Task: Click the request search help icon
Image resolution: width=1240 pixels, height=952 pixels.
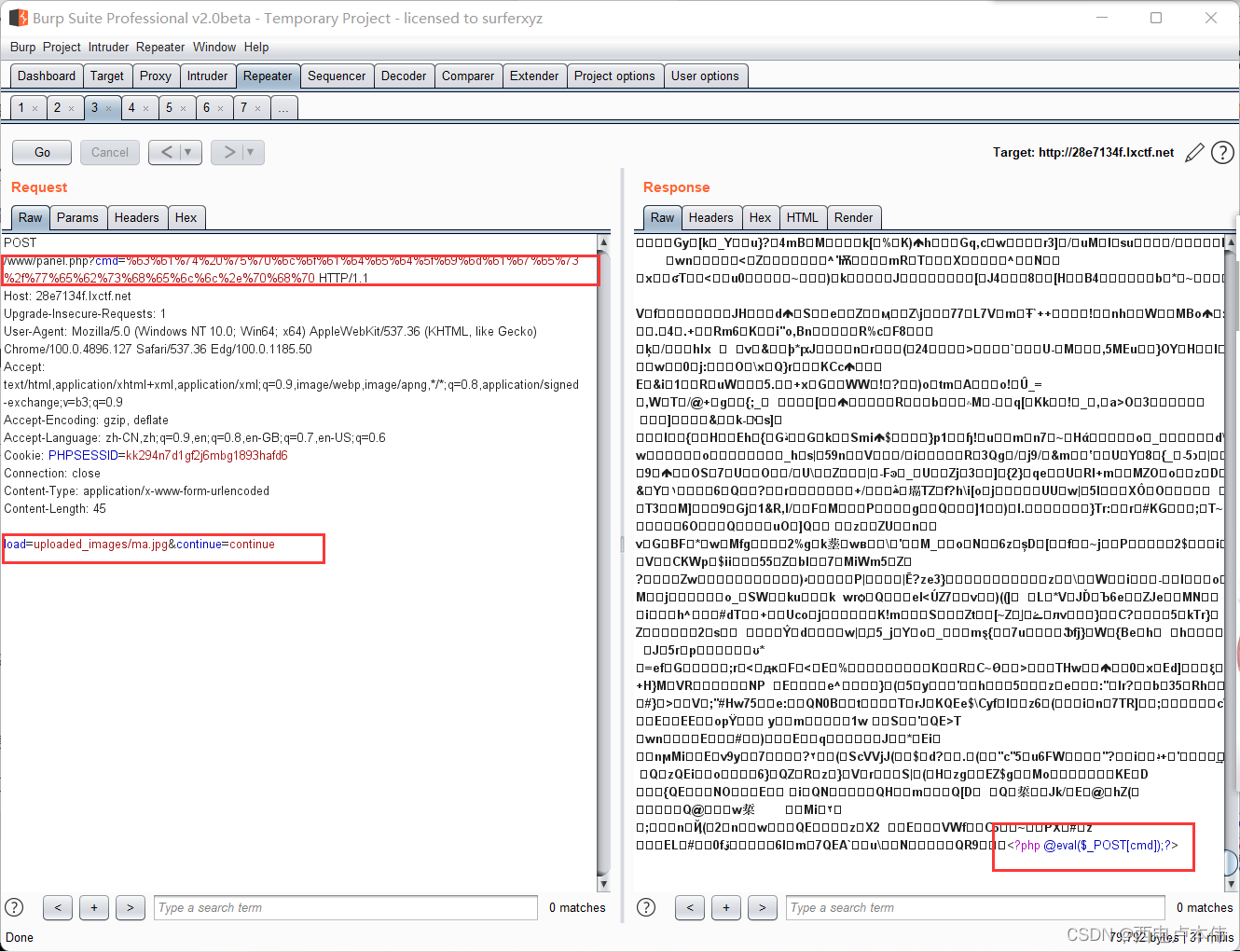Action: pyautogui.click(x=14, y=907)
